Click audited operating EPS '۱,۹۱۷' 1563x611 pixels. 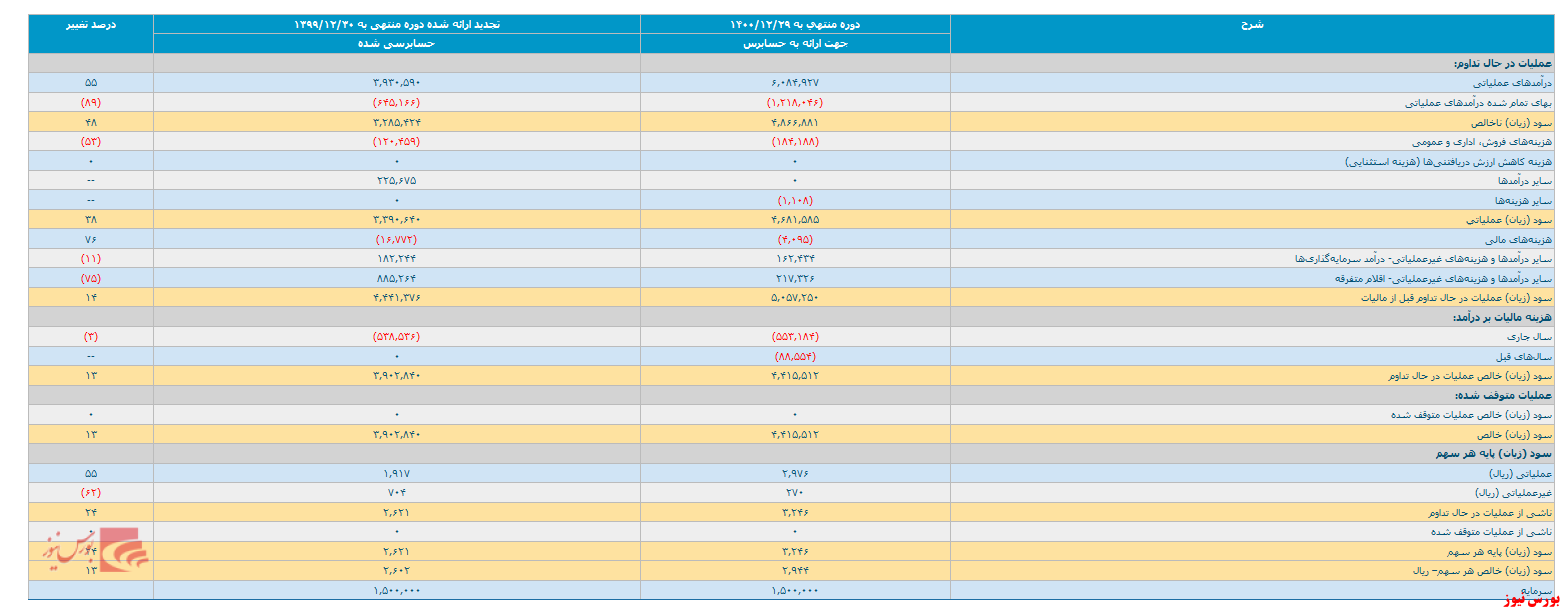point(397,474)
